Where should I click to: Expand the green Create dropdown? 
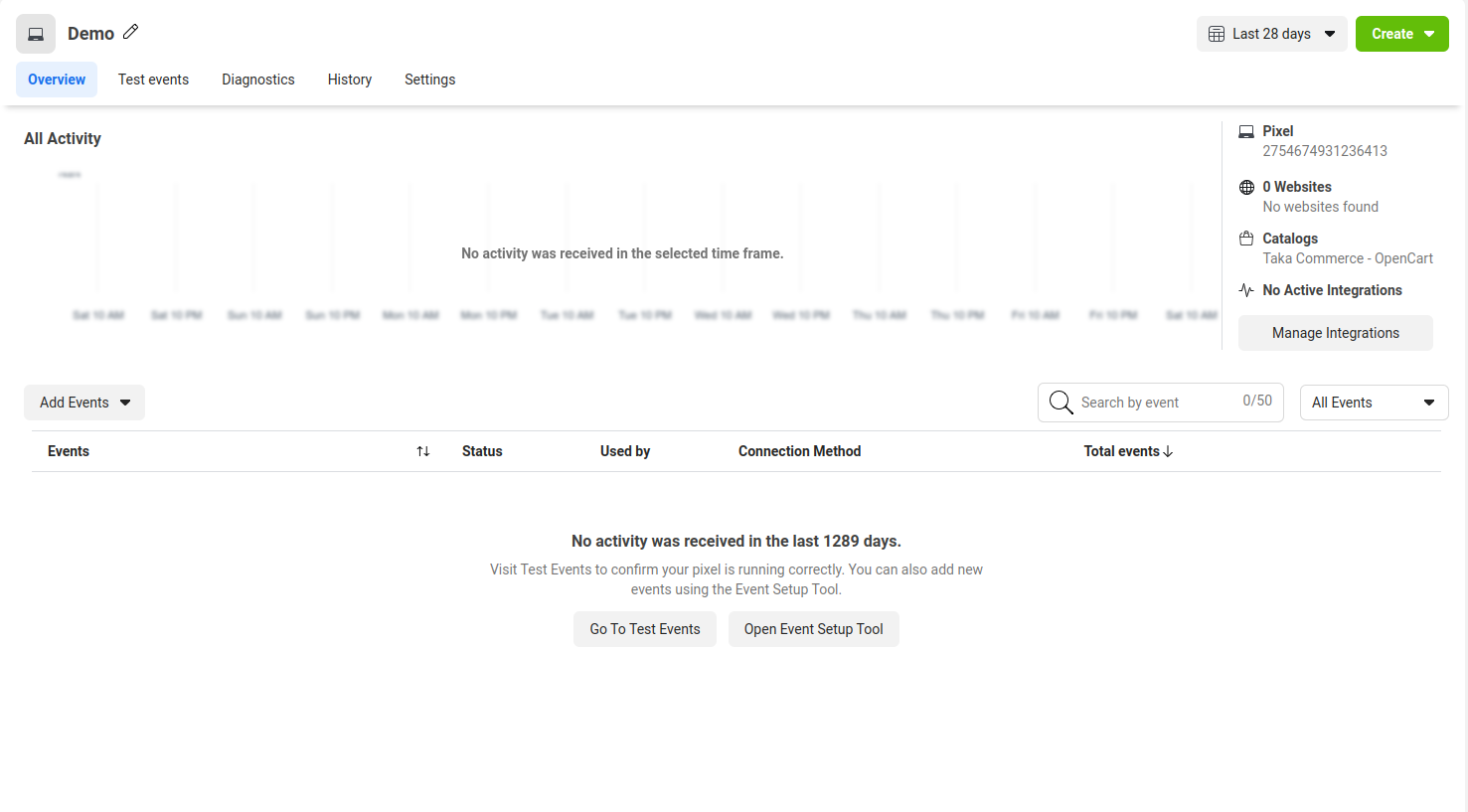coord(1401,34)
